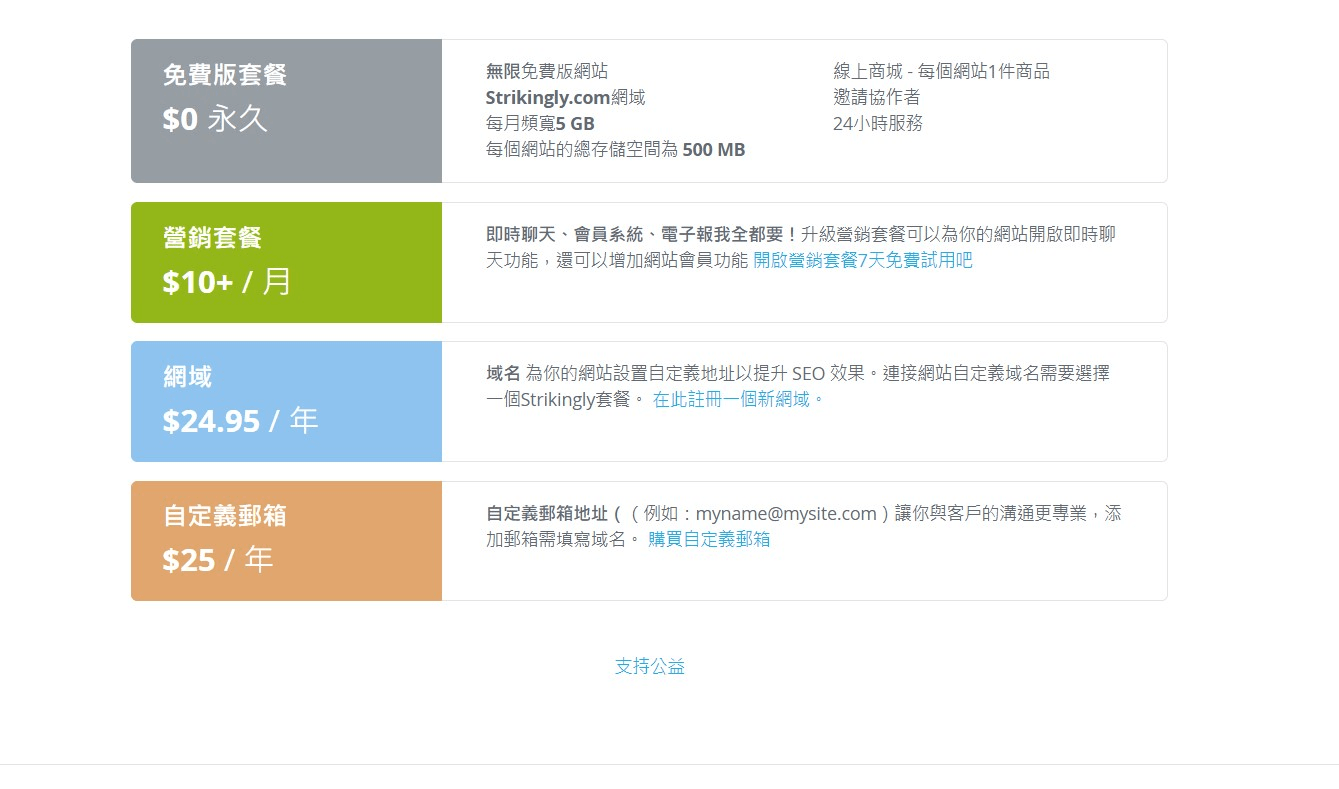The height and width of the screenshot is (789, 1339).
Task: Select the gray 免費版套餐 plan card
Action: 286,111
